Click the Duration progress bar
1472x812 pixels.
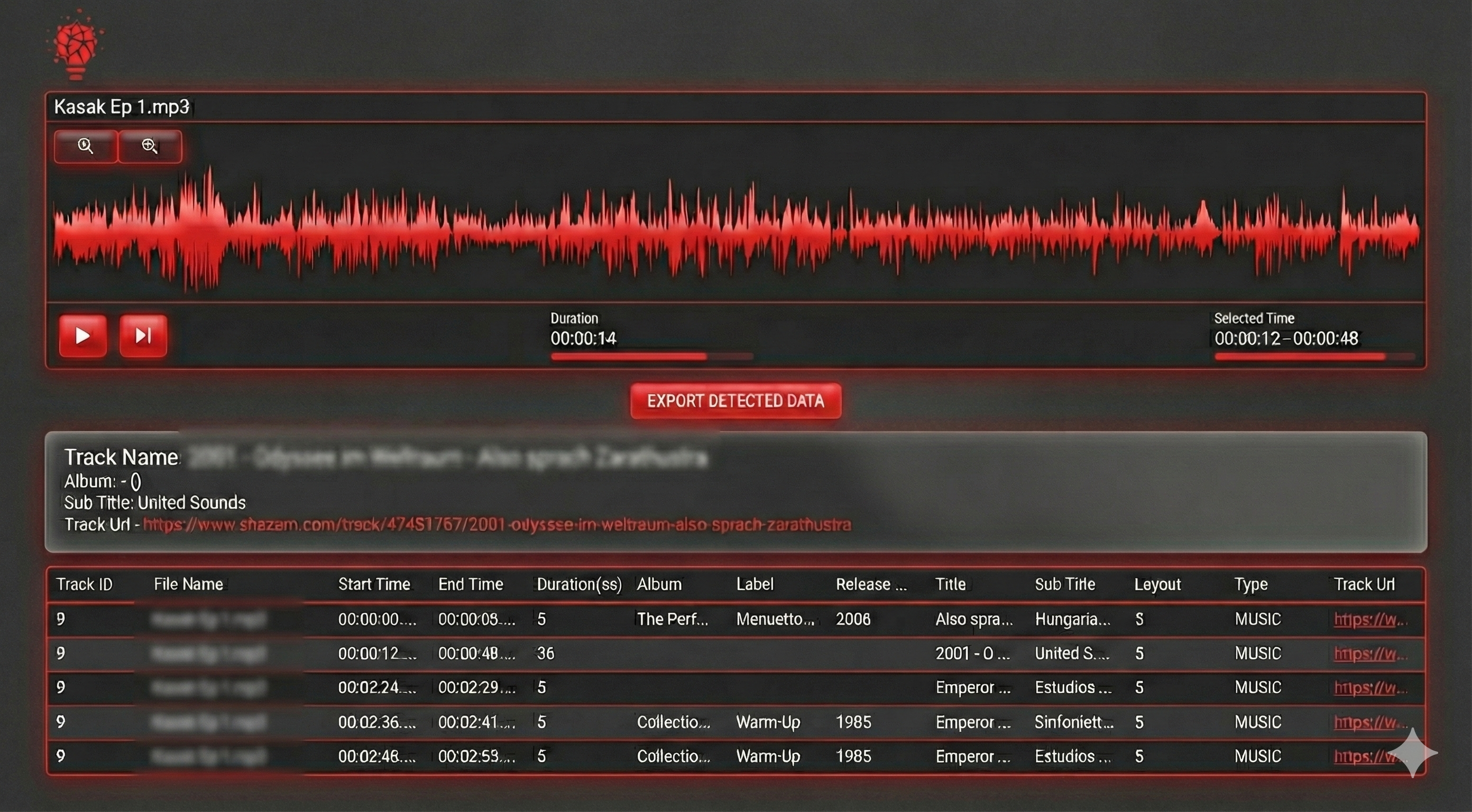pyautogui.click(x=651, y=356)
